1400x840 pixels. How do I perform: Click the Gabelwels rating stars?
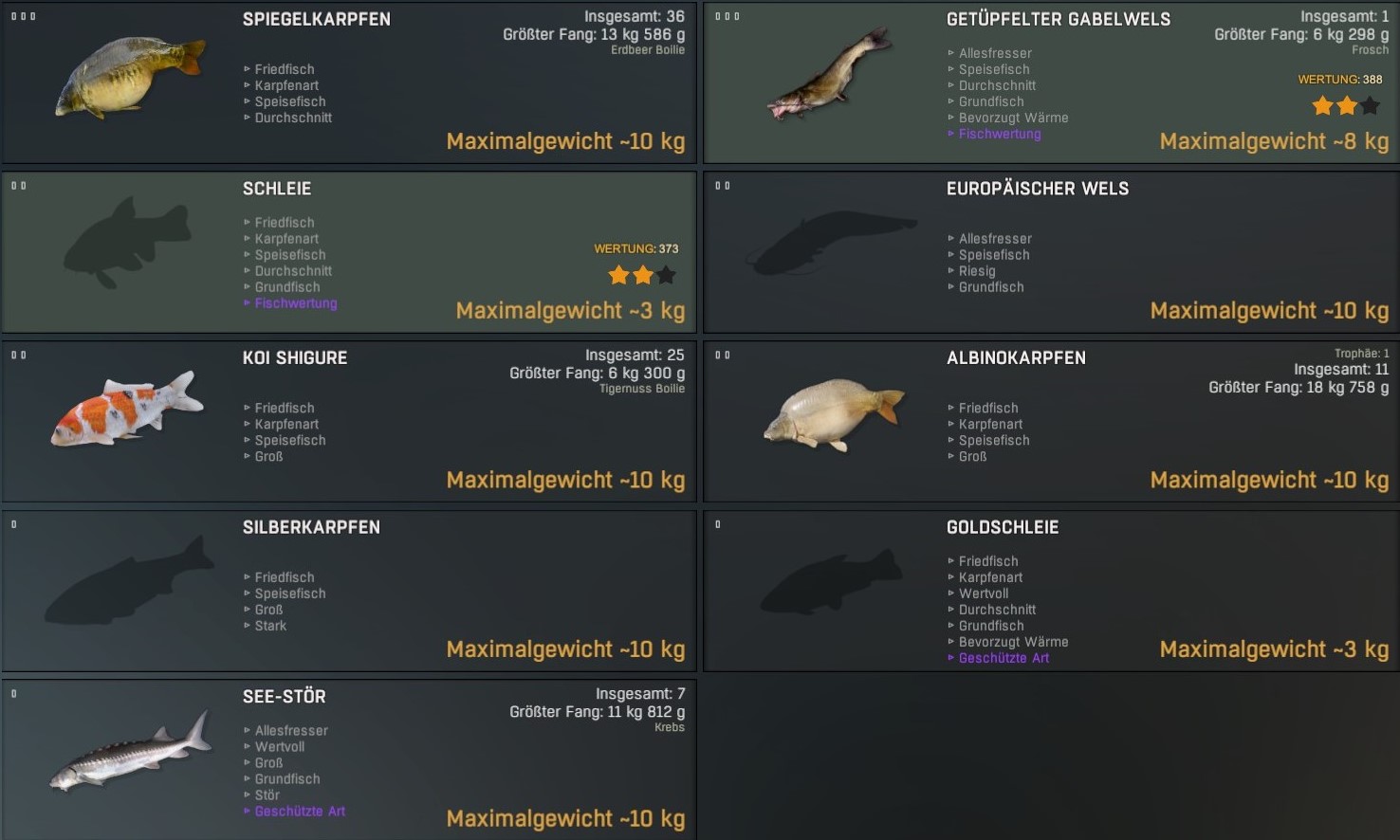point(1346,106)
